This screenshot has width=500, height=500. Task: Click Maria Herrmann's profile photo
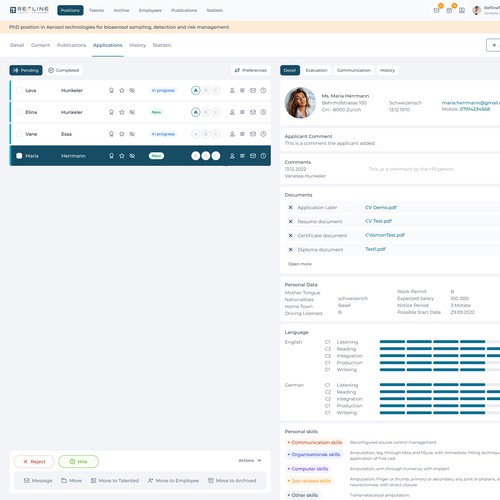click(x=300, y=103)
